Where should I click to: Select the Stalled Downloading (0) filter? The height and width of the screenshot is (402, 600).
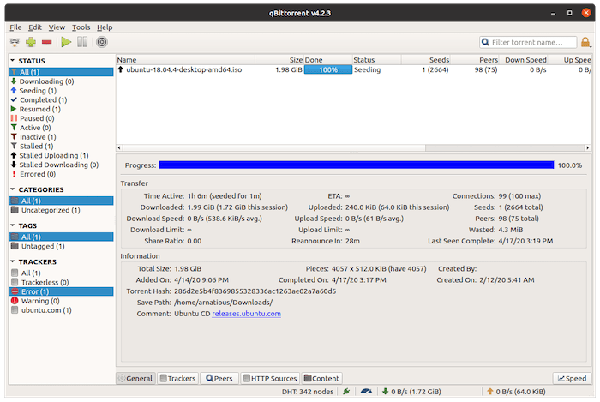[61, 165]
